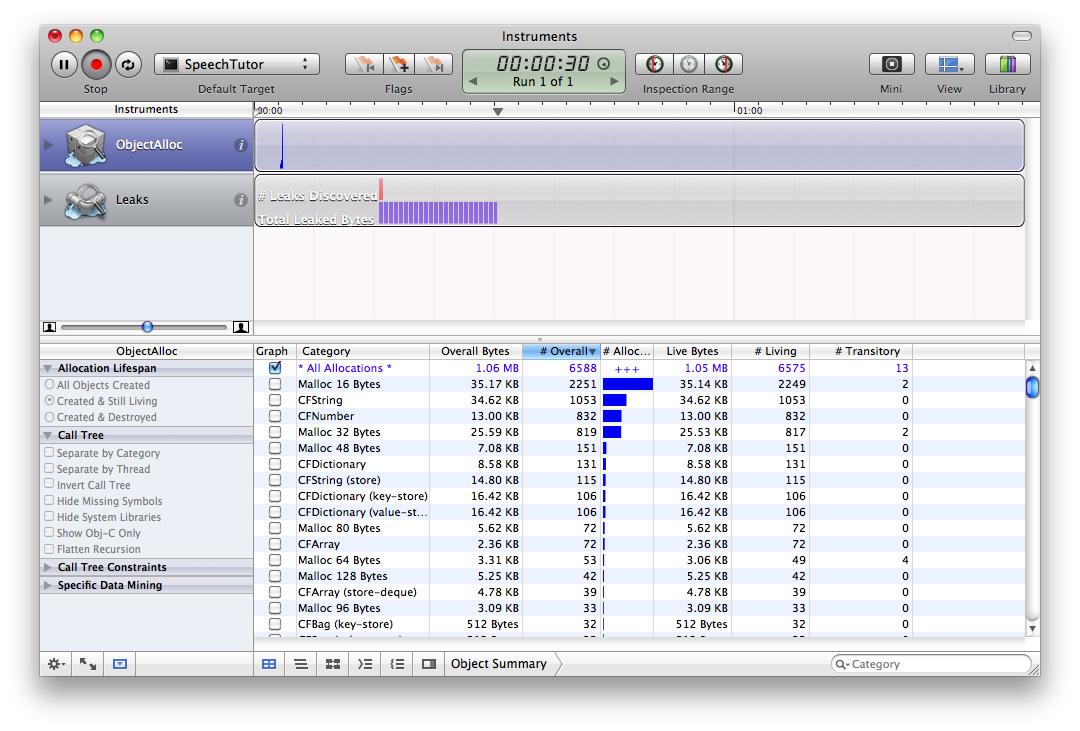Select the ObjectAlloc instrument icon
Image resolution: width=1080 pixels, height=731 pixels.
[85, 145]
